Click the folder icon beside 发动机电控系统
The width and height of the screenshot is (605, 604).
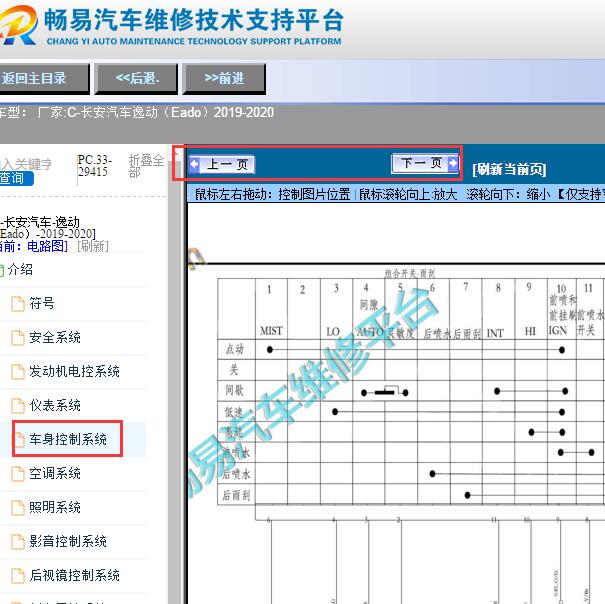pos(18,372)
